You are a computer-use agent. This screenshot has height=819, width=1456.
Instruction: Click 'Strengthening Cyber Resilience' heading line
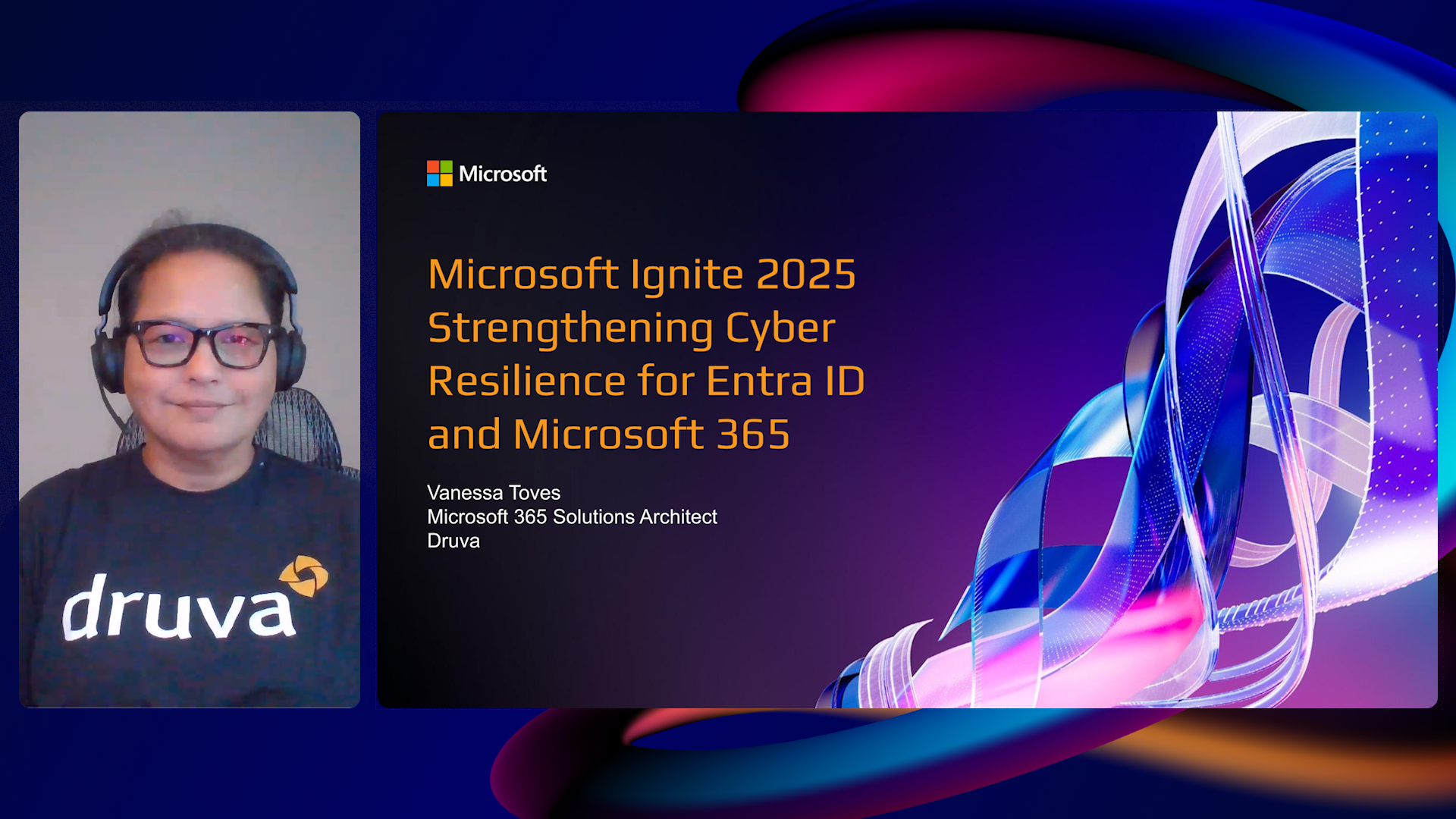(631, 328)
